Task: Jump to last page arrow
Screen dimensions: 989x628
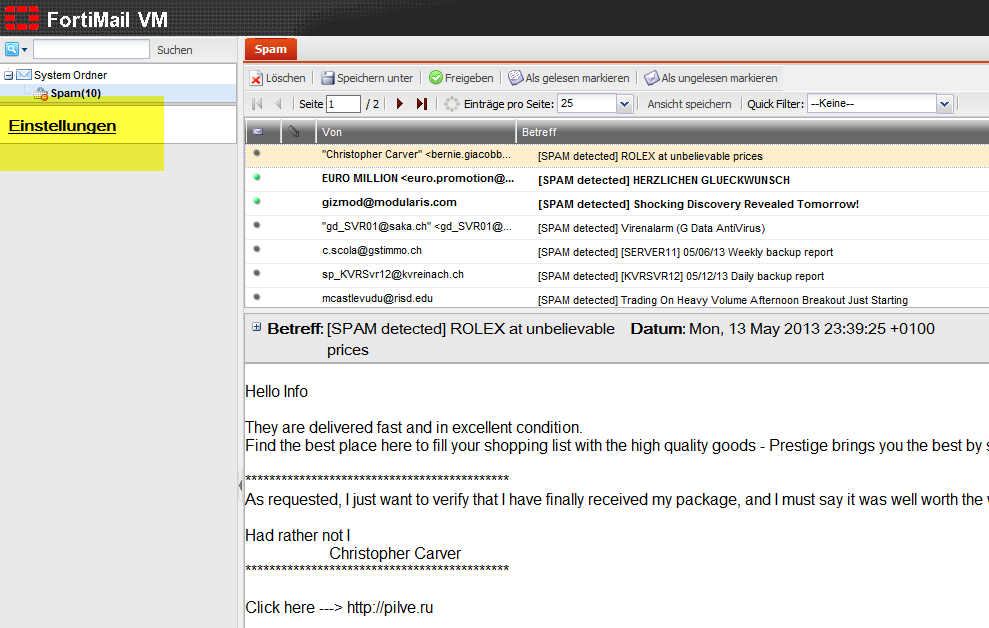Action: (421, 104)
